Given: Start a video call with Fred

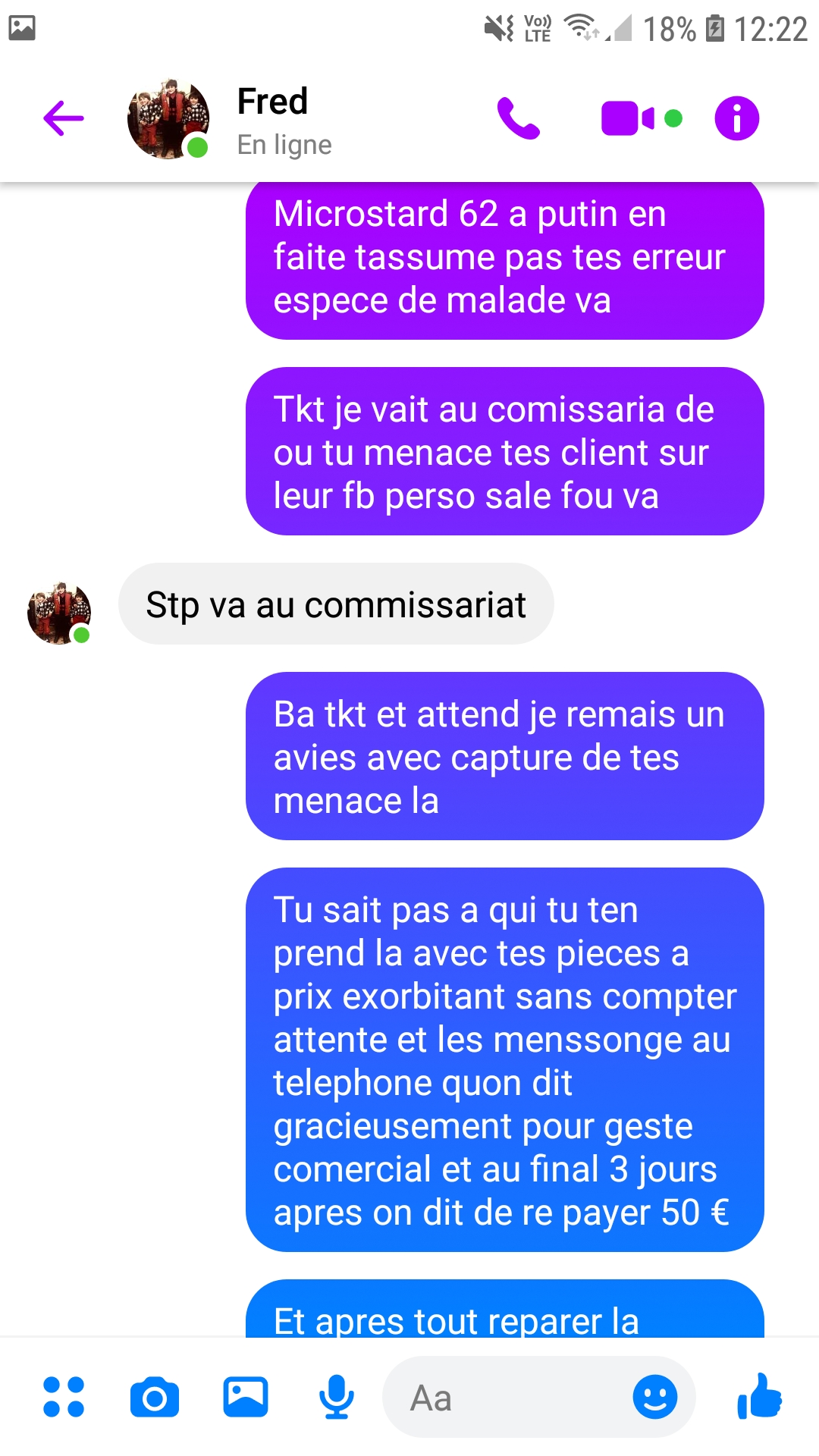Looking at the screenshot, I should click(x=628, y=119).
